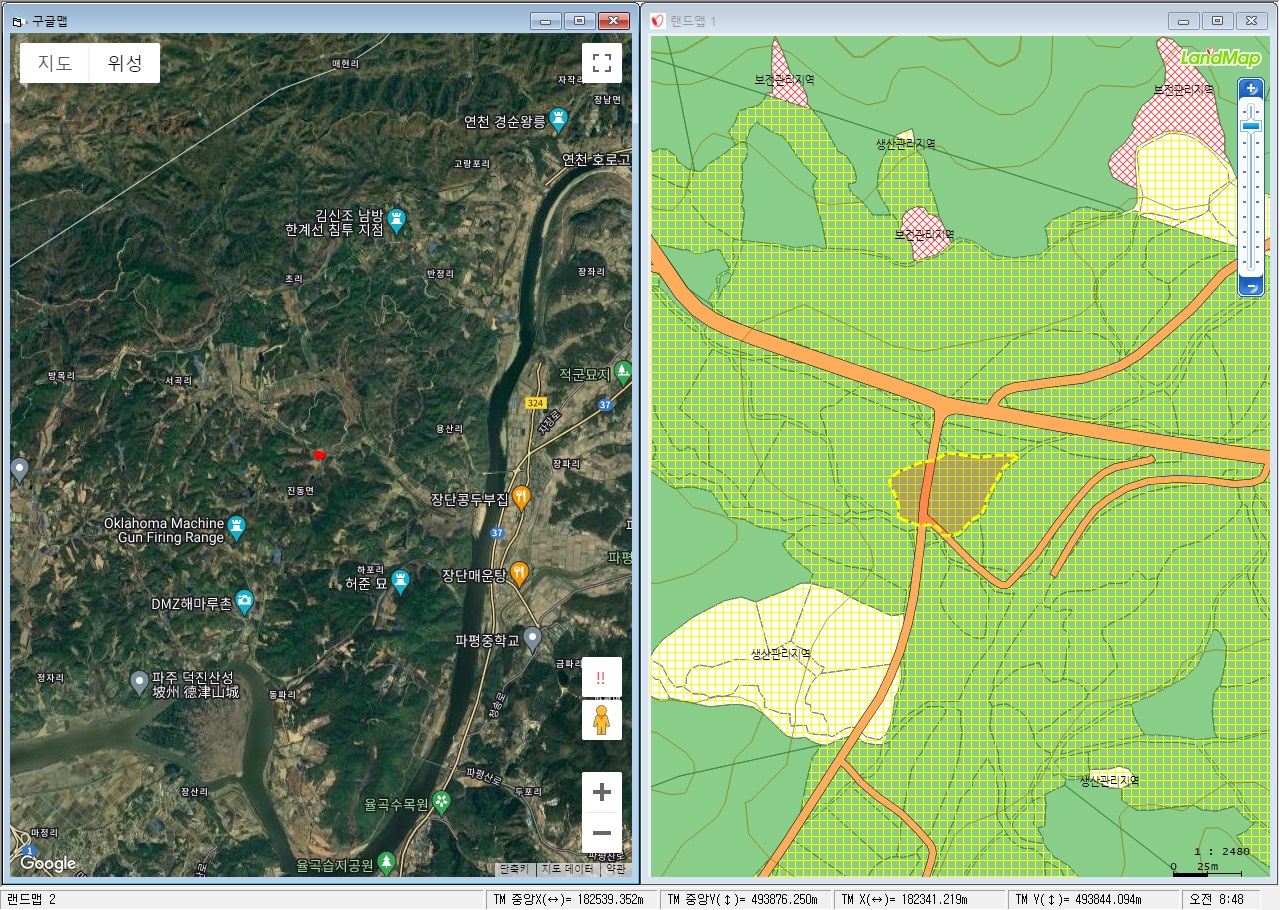This screenshot has width=1280, height=910.
Task: Zoom out with LandMap minus button
Action: 1251,288
